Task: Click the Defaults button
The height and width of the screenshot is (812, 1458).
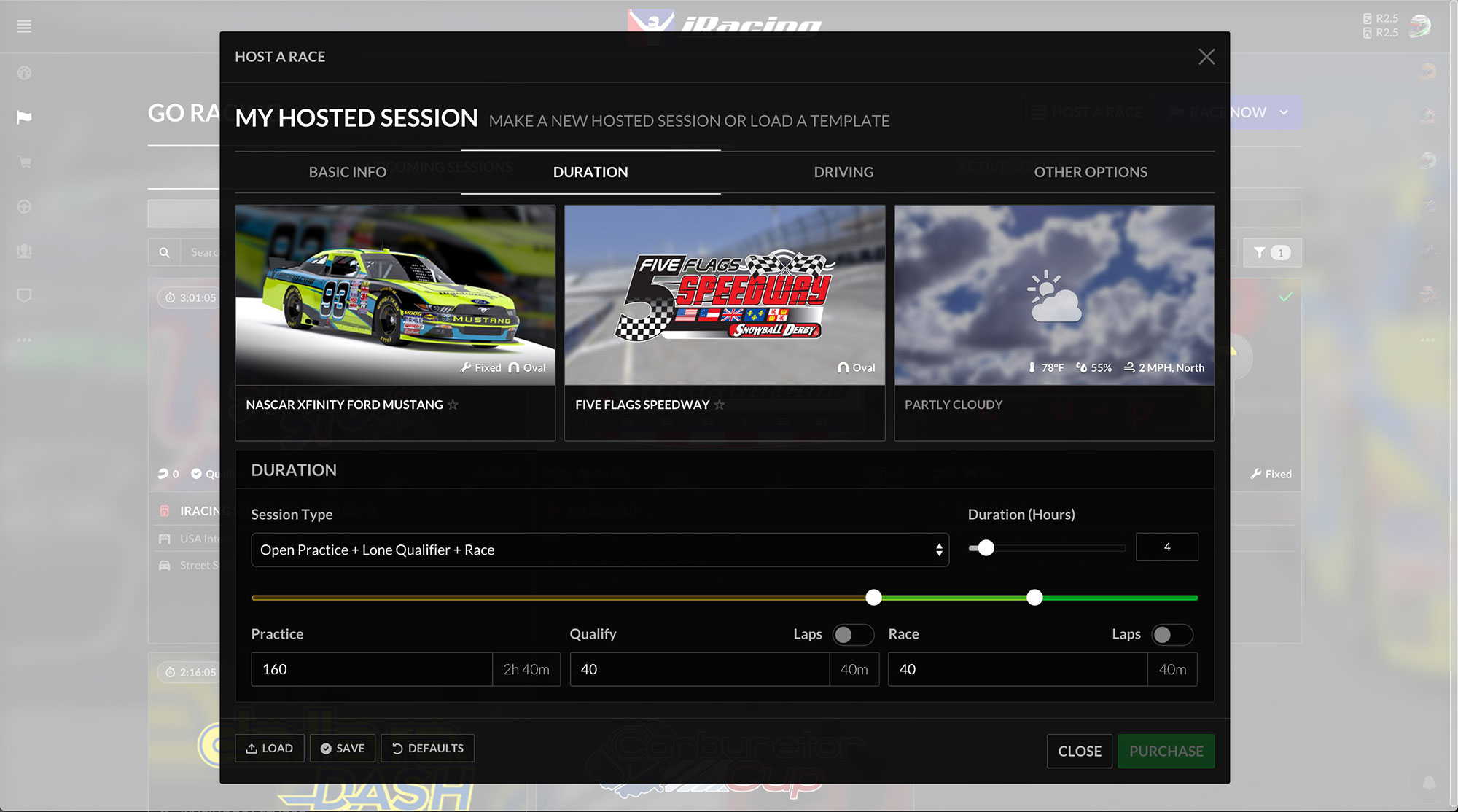Action: [428, 749]
